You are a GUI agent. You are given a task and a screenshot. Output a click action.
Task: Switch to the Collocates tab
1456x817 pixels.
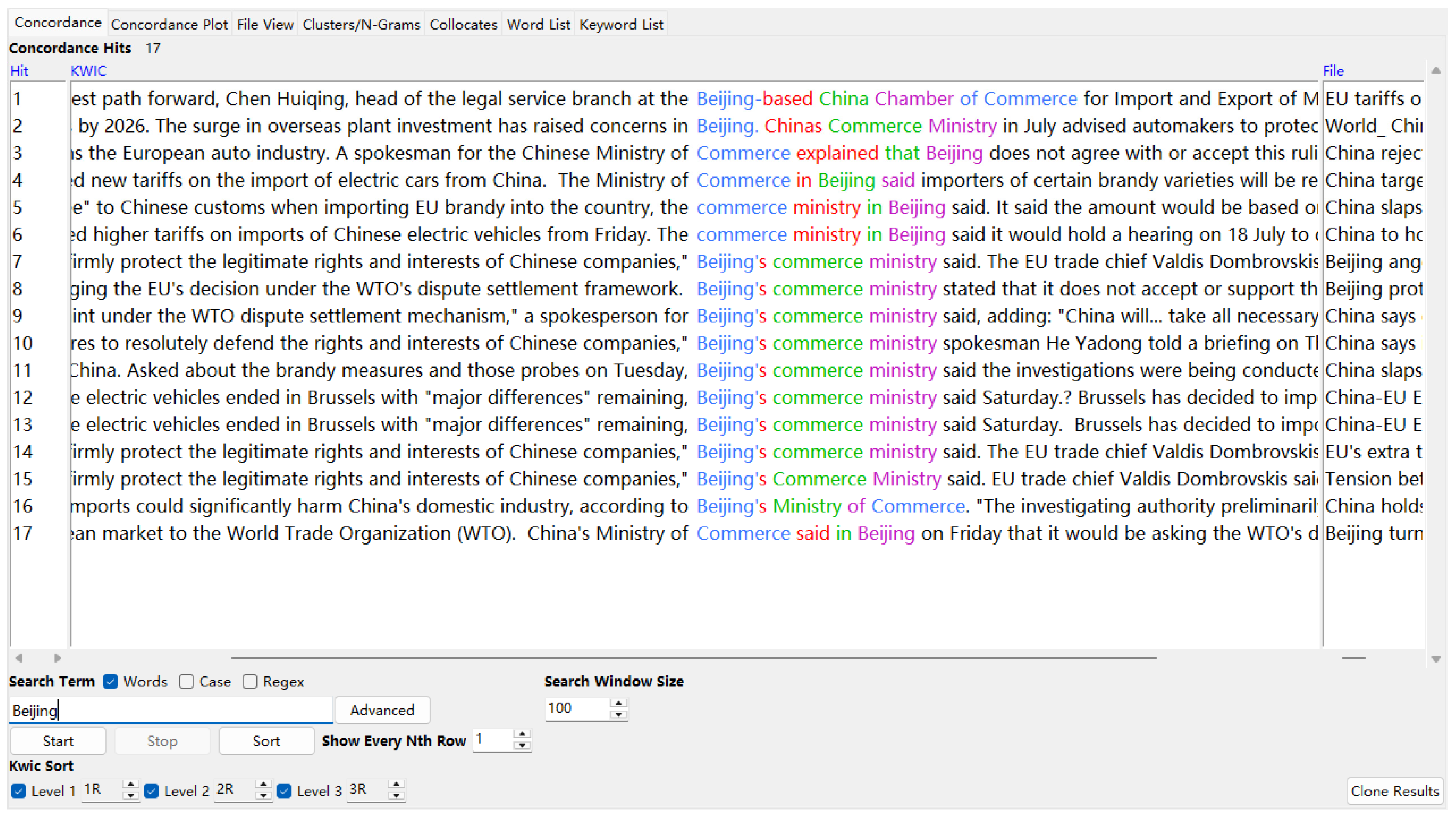[463, 24]
